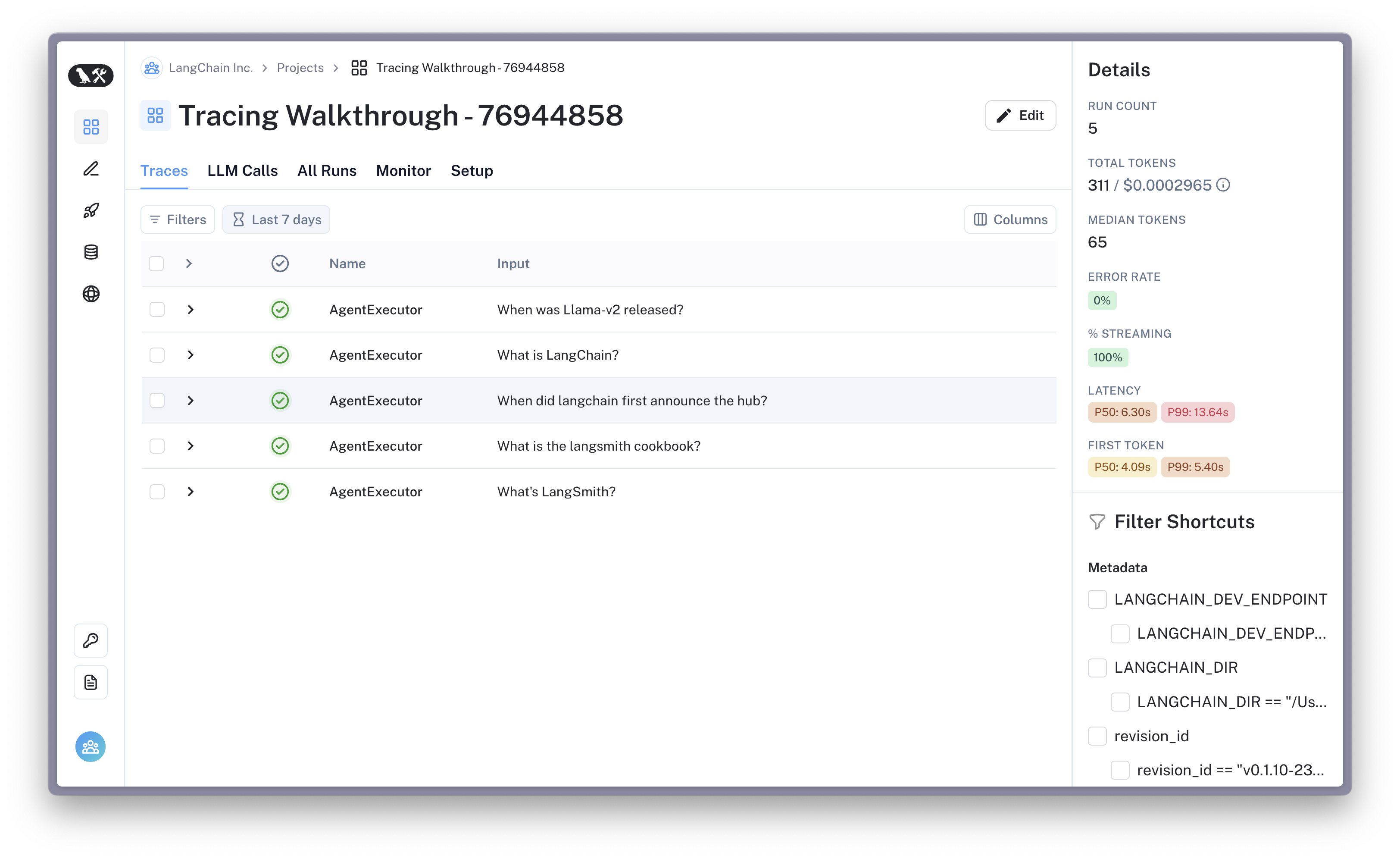Select checkbox for What is LangChain trace

tap(157, 355)
